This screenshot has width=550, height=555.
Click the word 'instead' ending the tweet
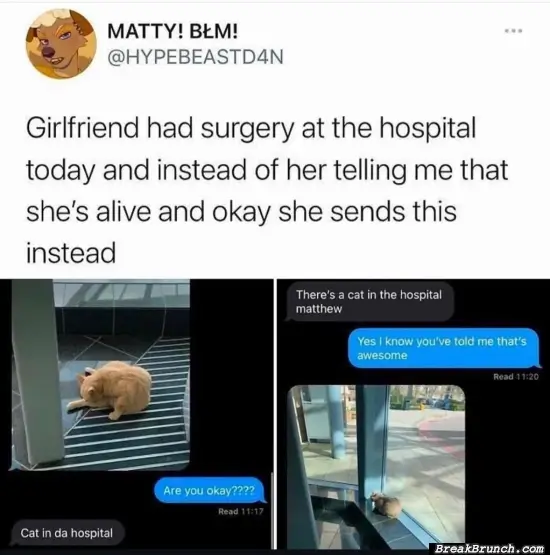(x=71, y=253)
